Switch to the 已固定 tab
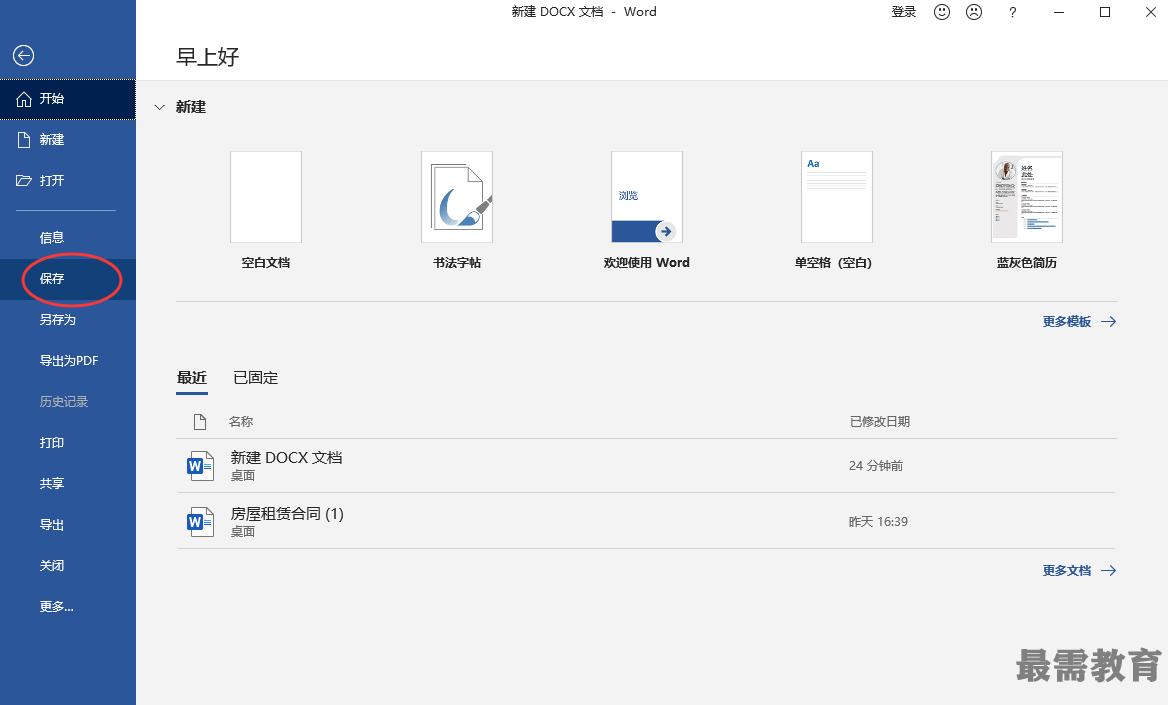Viewport: 1168px width, 705px height. 256,378
